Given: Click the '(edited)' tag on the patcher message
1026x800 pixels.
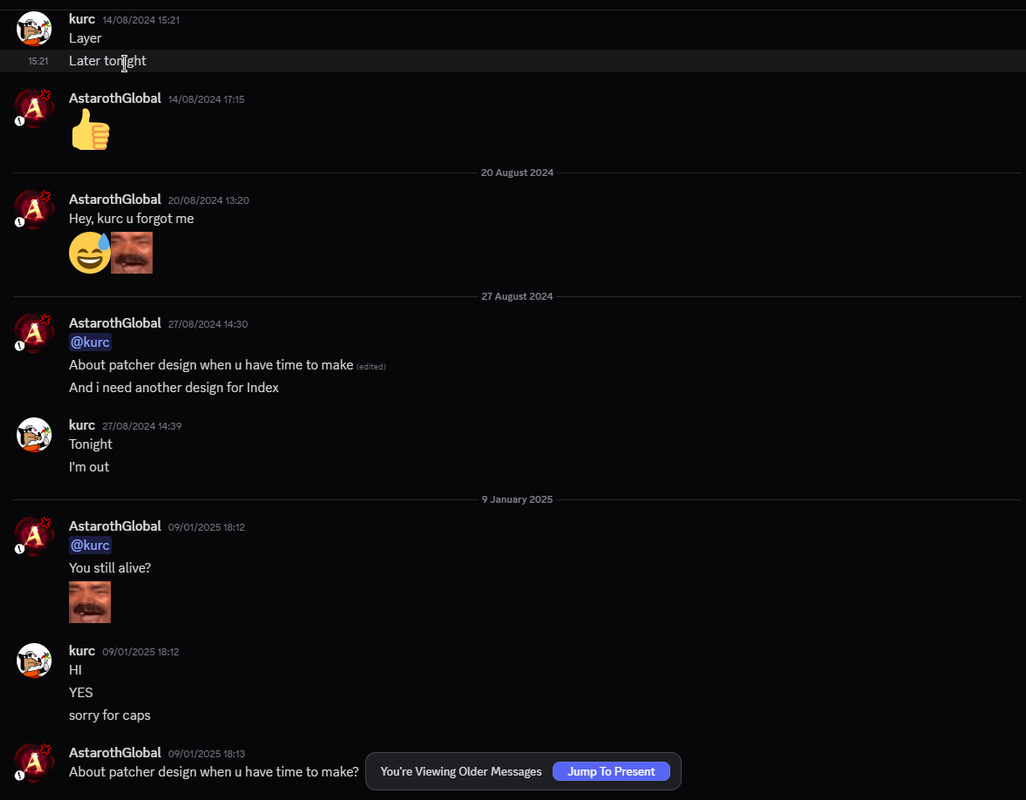Looking at the screenshot, I should (x=371, y=367).
